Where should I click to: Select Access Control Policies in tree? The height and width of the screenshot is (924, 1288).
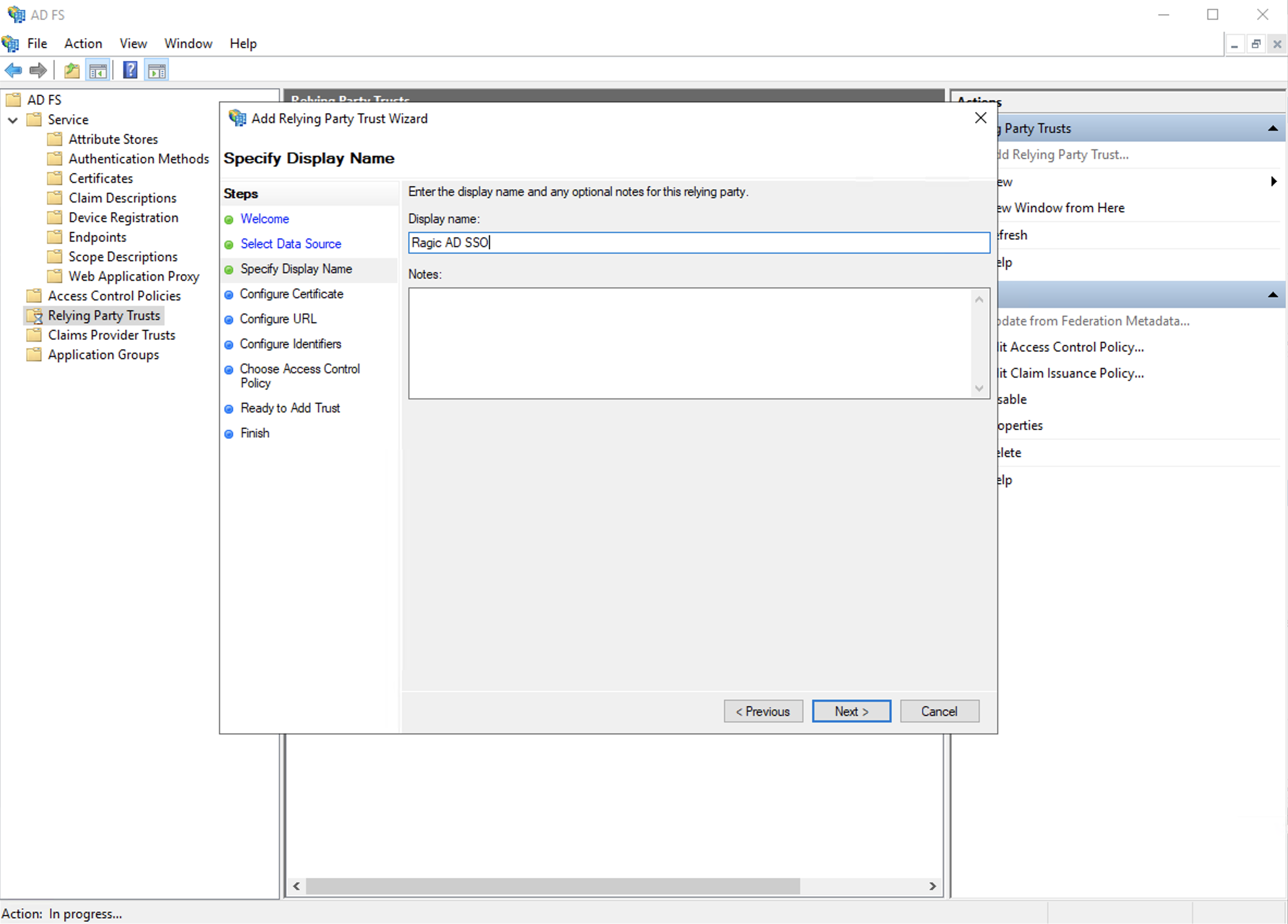[x=114, y=295]
